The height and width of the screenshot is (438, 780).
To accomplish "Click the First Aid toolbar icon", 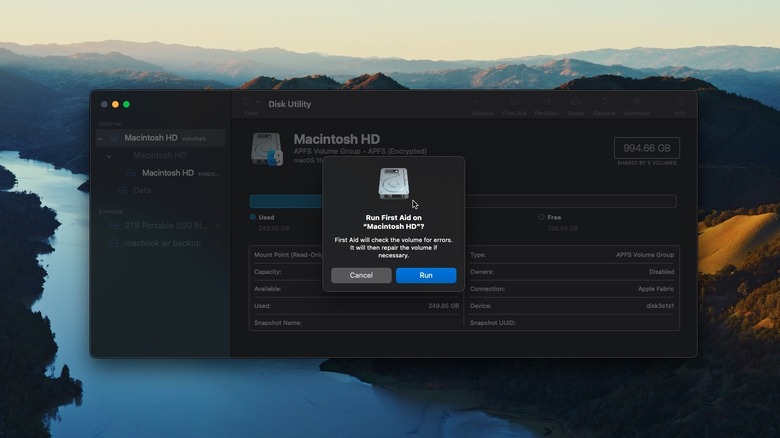I will (x=514, y=105).
